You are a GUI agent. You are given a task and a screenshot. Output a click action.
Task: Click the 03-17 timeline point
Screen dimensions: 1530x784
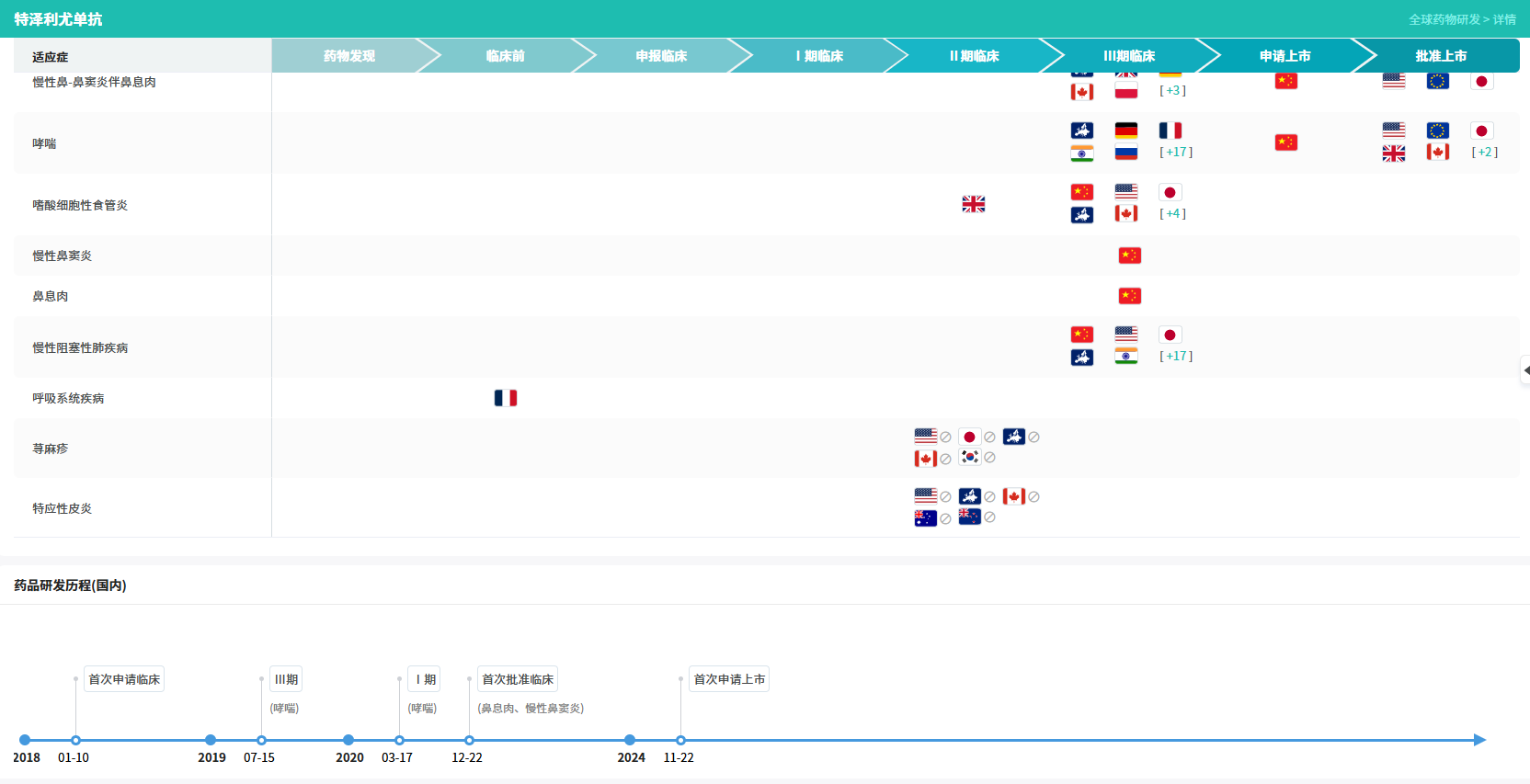[x=399, y=740]
